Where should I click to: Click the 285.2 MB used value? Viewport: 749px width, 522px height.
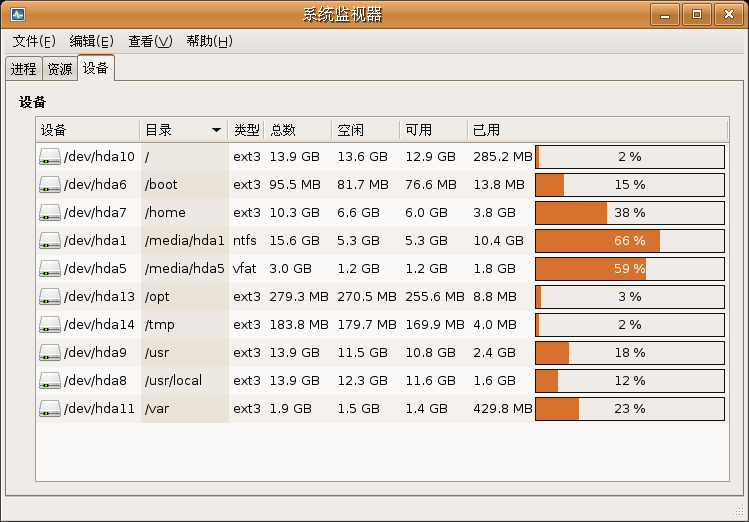click(503, 157)
